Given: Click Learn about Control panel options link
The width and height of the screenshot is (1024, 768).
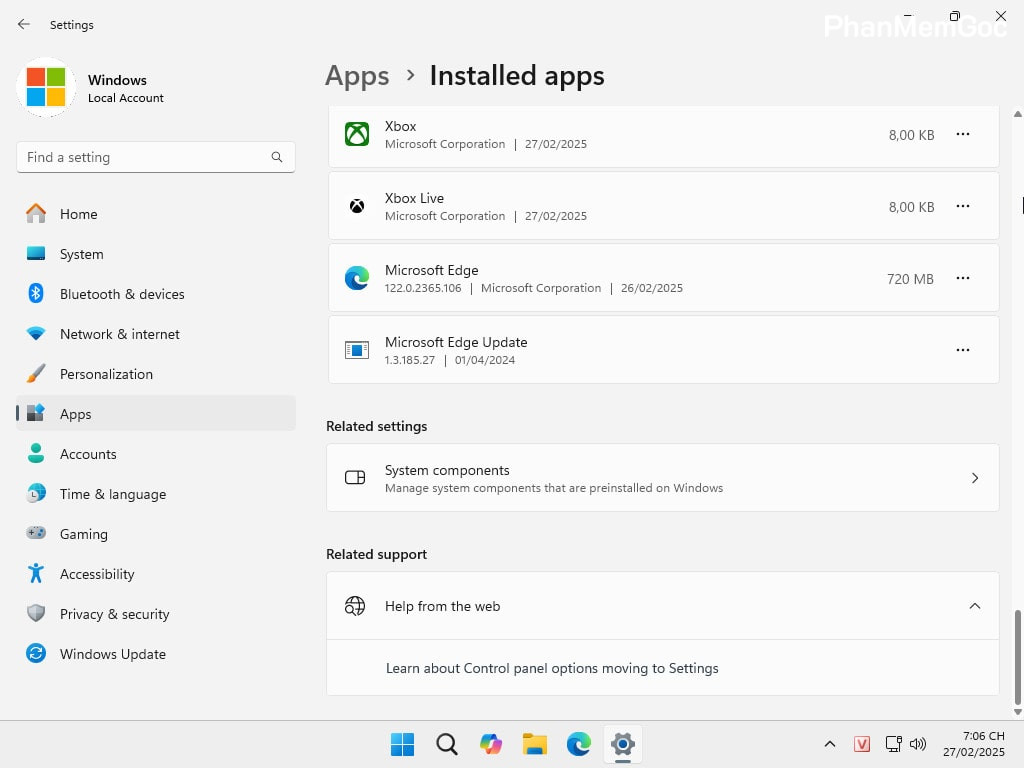Looking at the screenshot, I should pos(552,668).
